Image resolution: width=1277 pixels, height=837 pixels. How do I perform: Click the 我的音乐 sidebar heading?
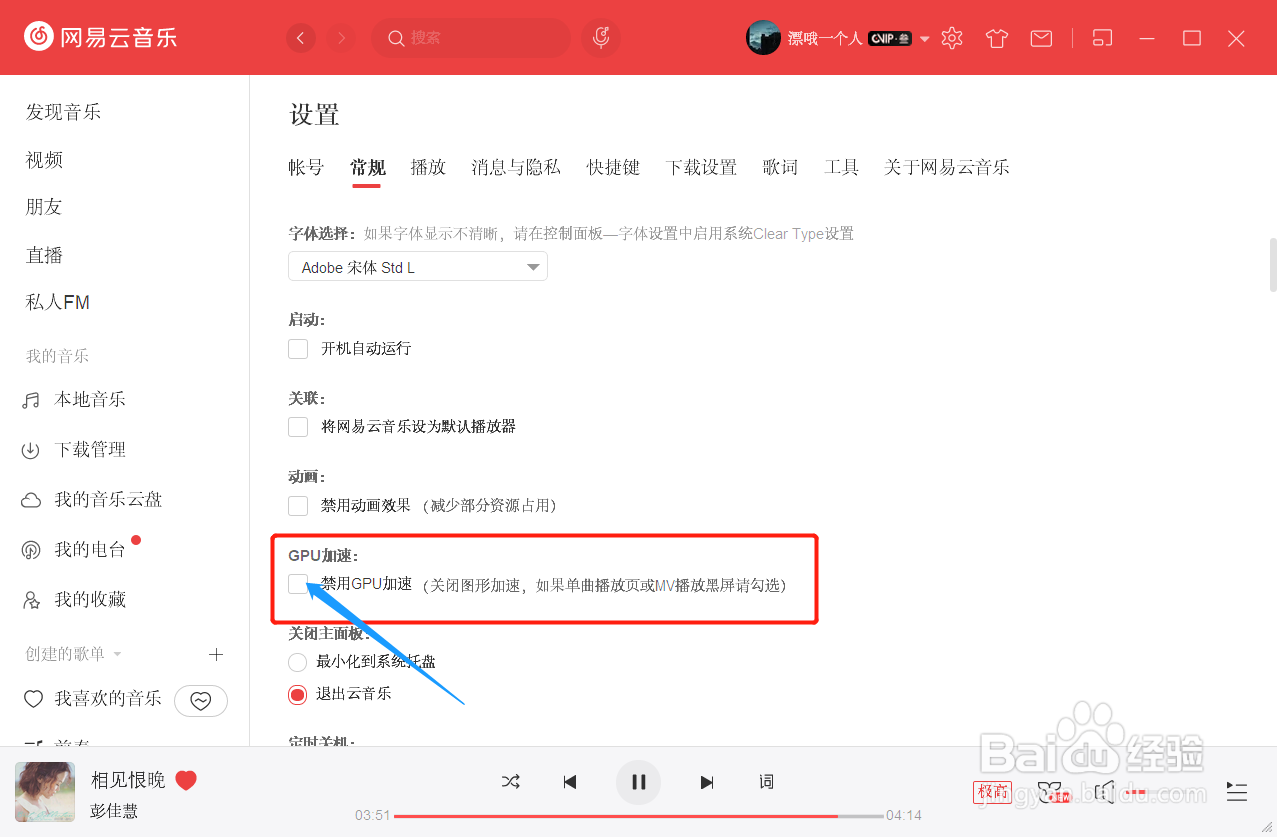57,356
